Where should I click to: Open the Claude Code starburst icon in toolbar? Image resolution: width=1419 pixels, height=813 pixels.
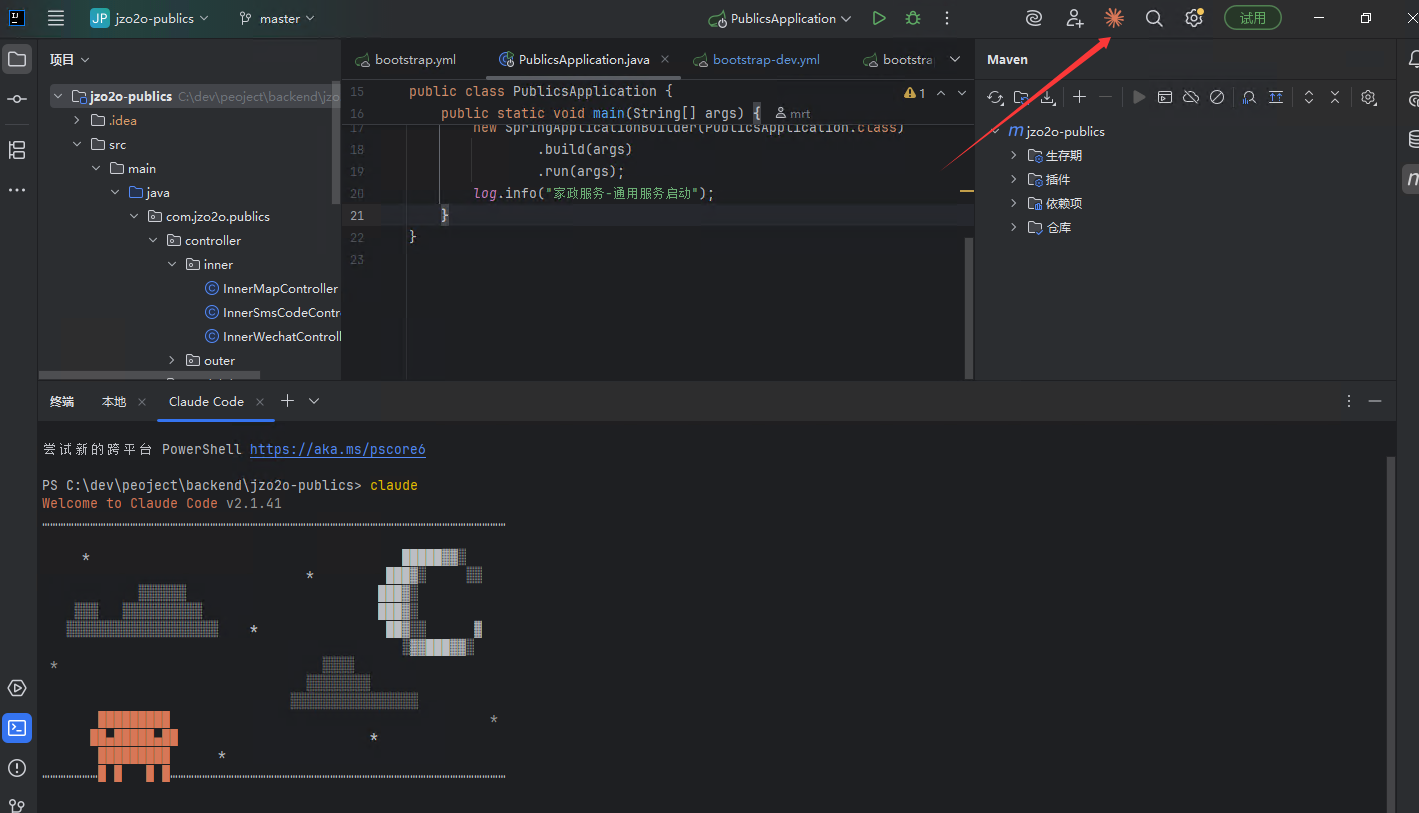point(1113,18)
